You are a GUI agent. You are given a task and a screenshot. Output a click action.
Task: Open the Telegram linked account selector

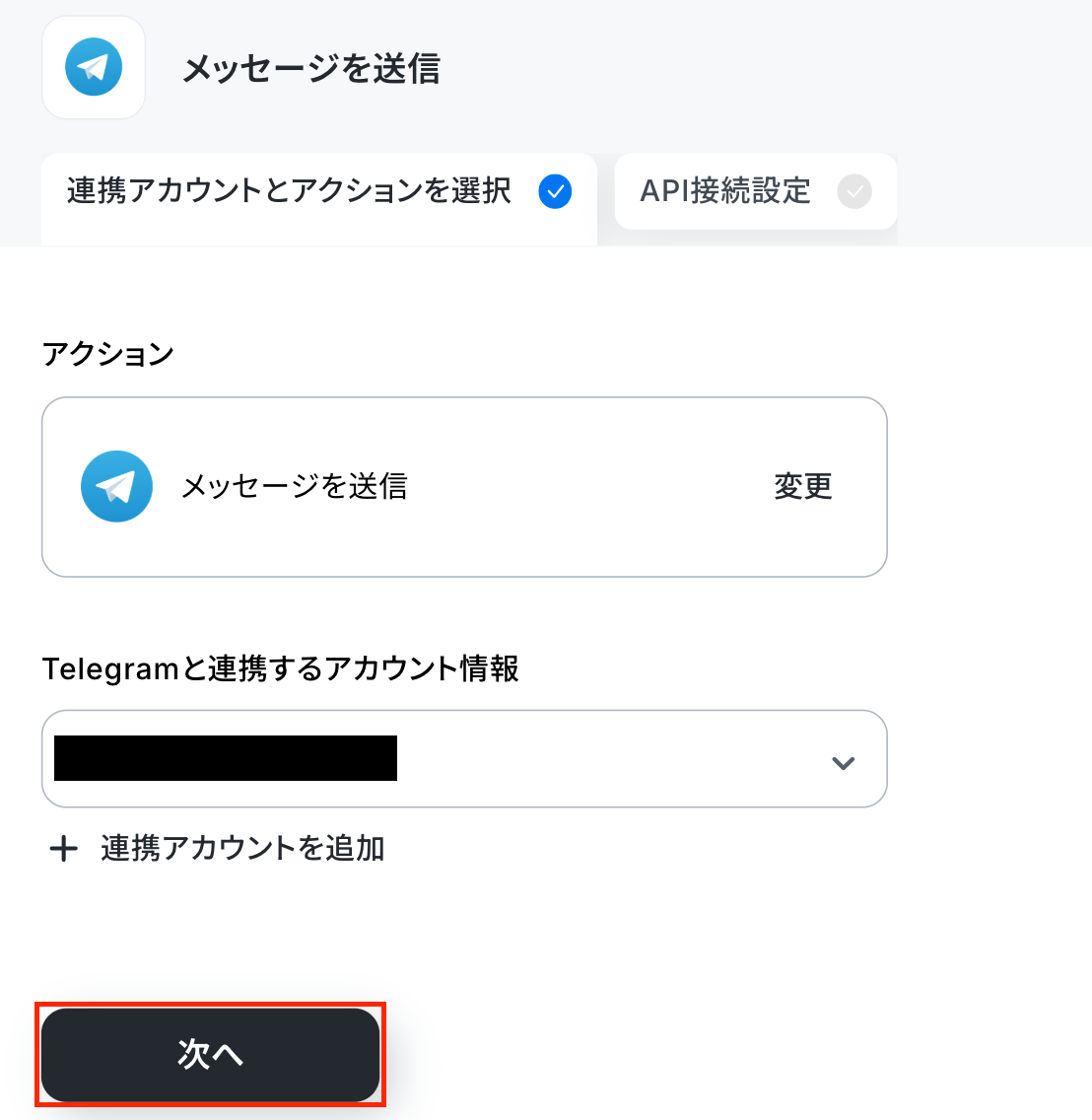(464, 758)
